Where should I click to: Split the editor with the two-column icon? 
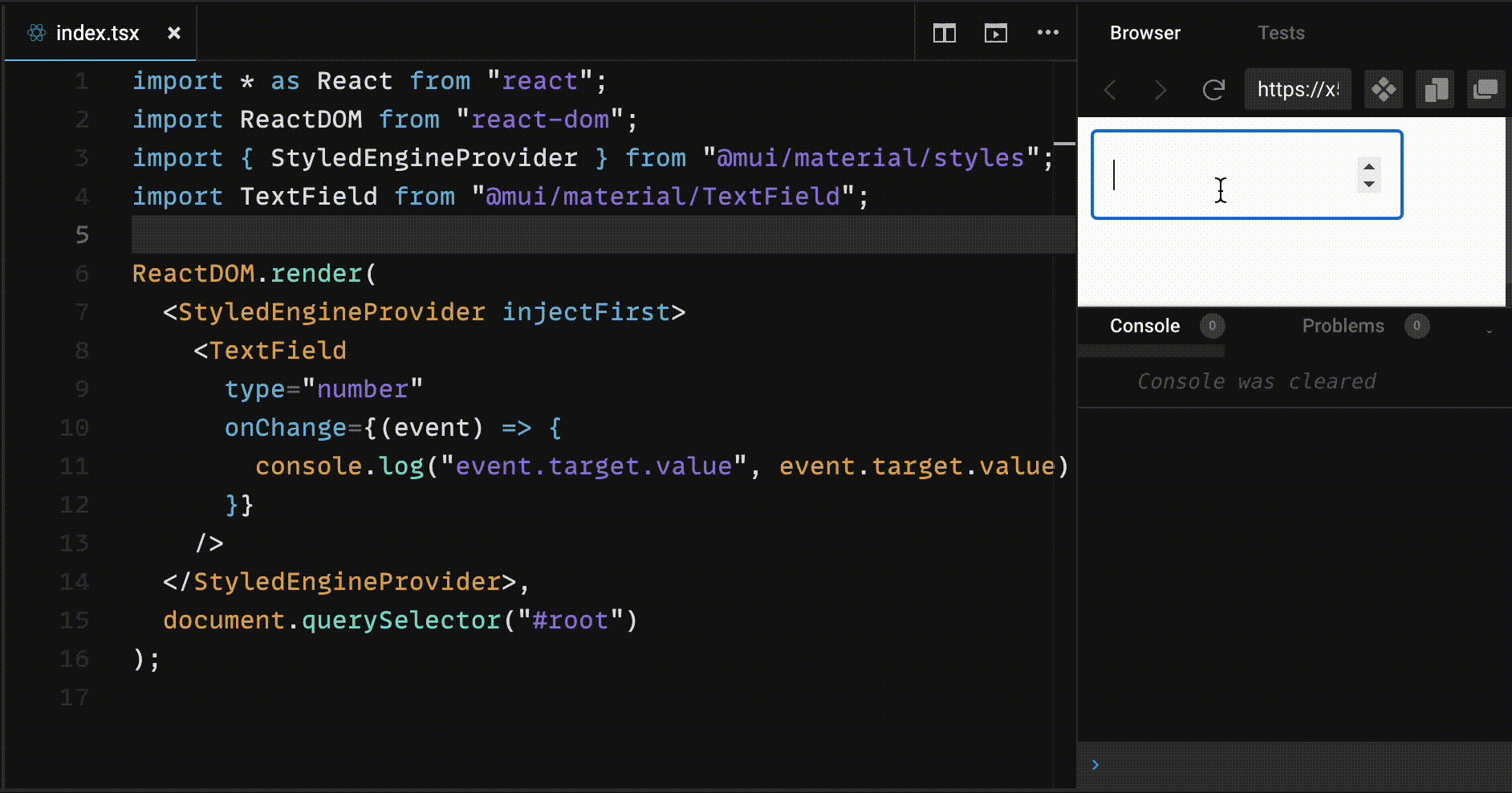pyautogui.click(x=945, y=33)
